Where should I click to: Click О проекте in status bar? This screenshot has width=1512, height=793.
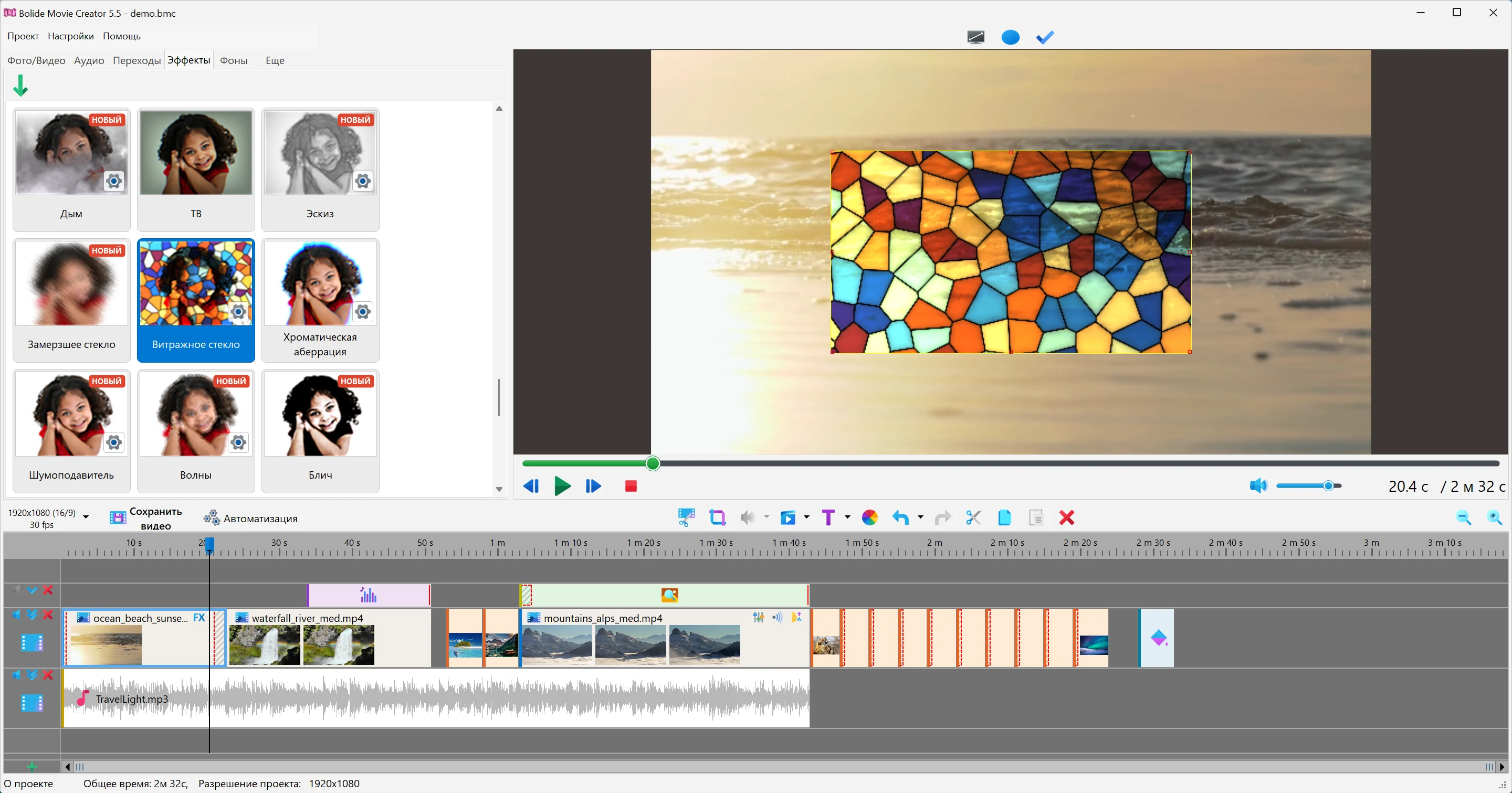28,784
